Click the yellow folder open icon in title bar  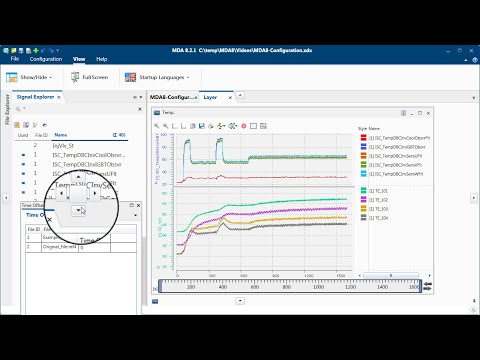click(14, 51)
